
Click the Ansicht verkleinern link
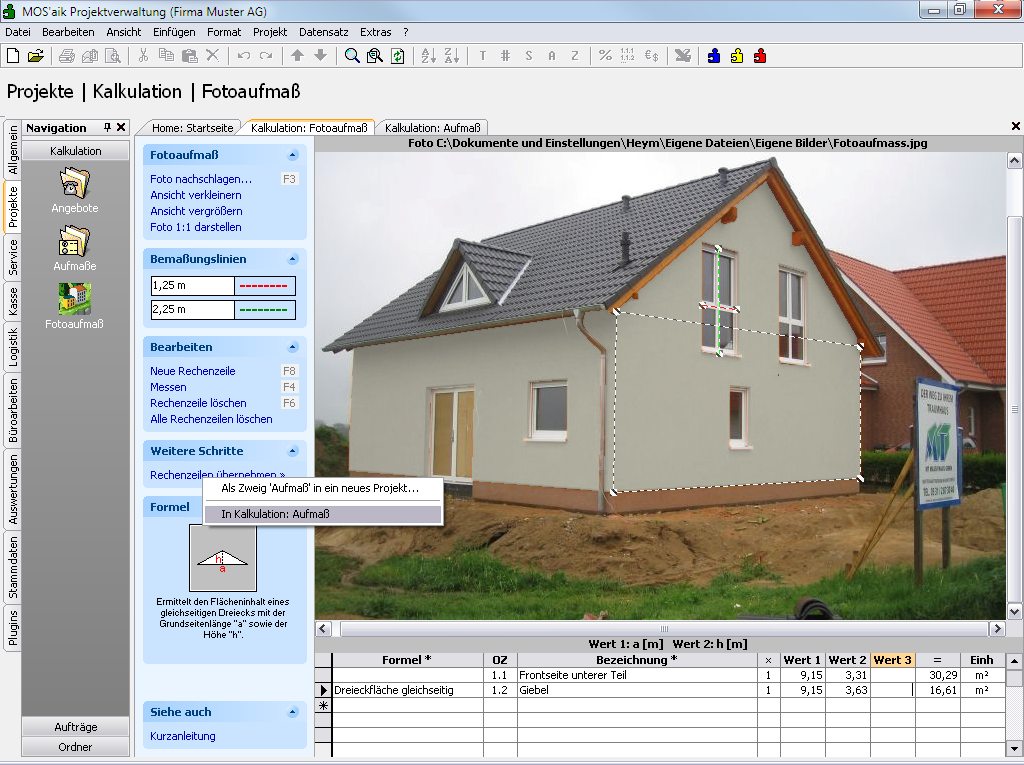click(196, 195)
